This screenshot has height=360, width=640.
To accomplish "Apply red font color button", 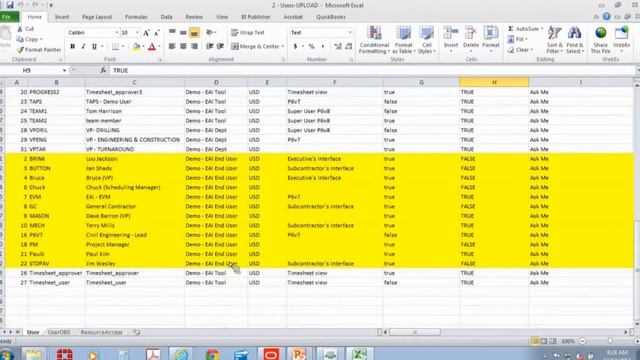I will (152, 47).
